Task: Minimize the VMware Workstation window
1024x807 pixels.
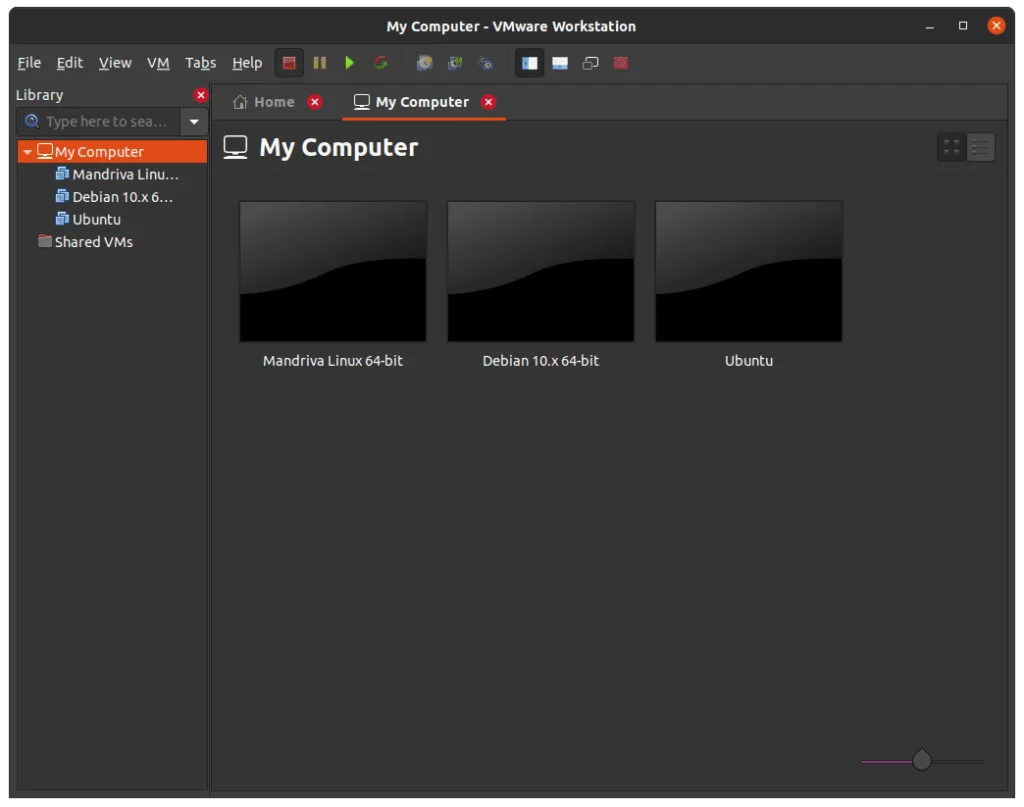Action: (929, 26)
